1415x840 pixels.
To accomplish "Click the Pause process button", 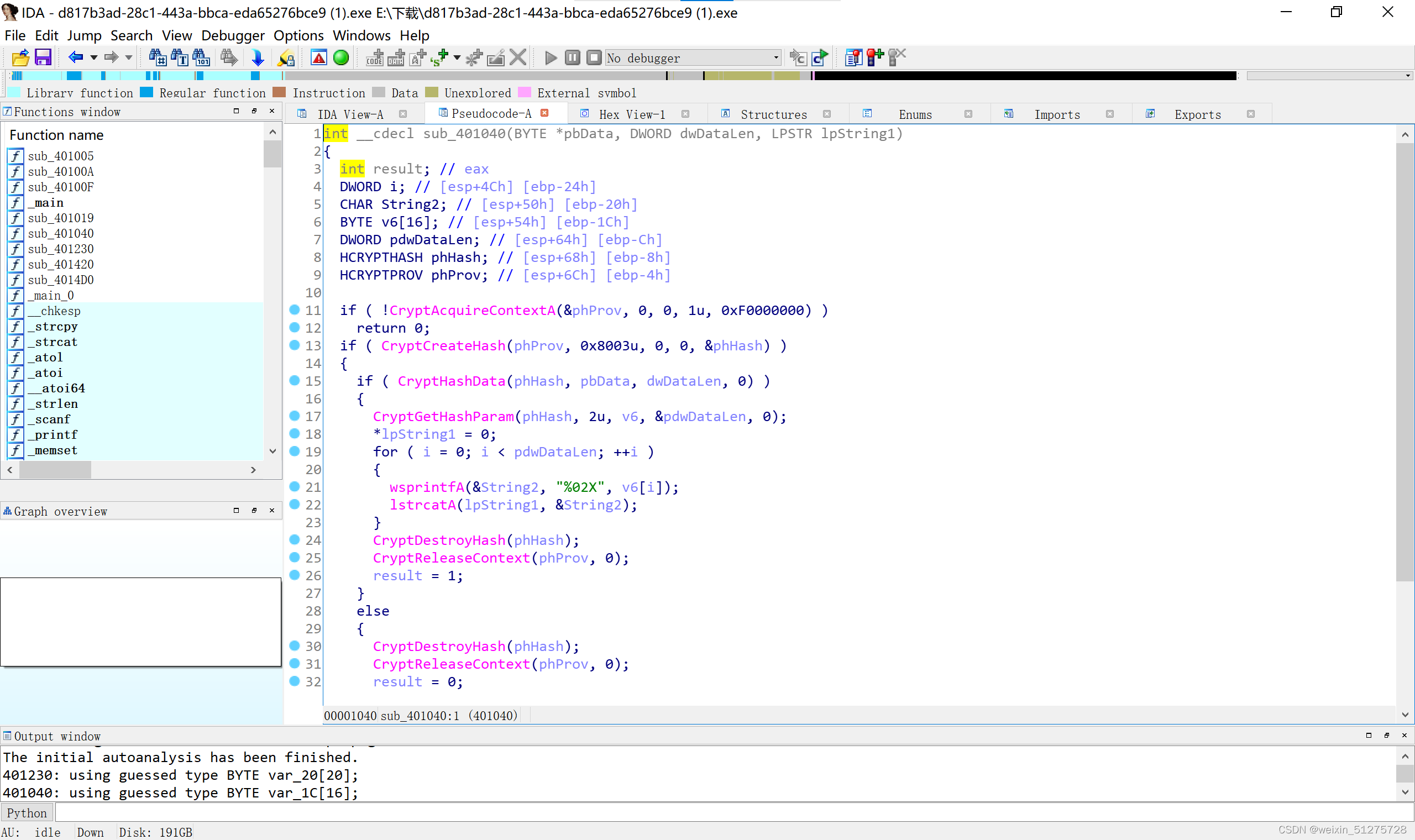I will coord(572,57).
